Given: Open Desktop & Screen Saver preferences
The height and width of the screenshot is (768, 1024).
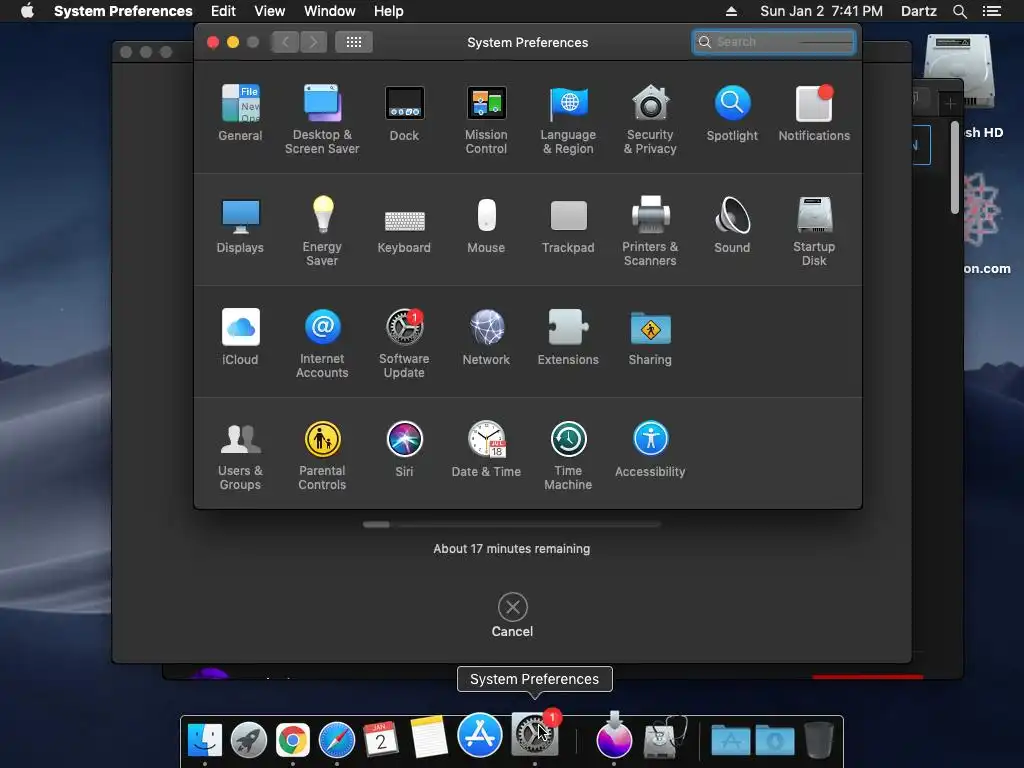Looking at the screenshot, I should coord(322,119).
